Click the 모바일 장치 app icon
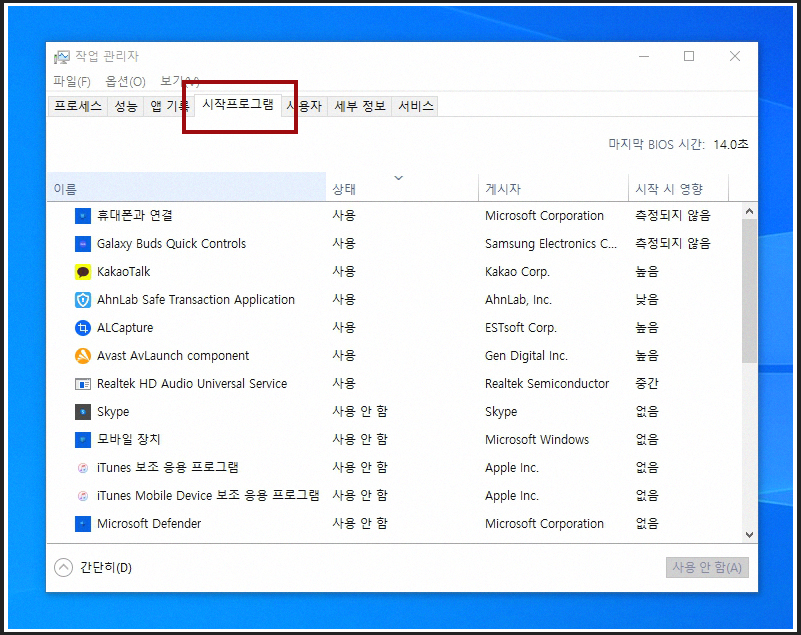This screenshot has height=635, width=801. (x=83, y=439)
